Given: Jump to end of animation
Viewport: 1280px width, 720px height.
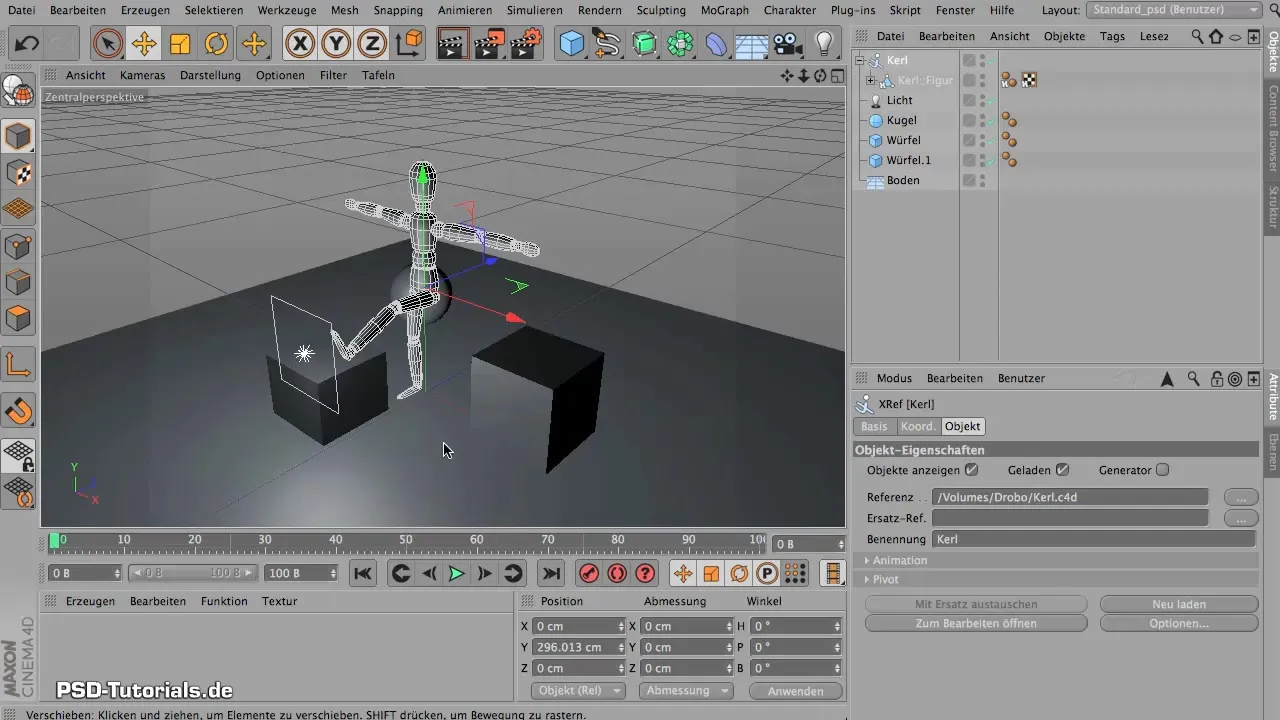Looking at the screenshot, I should [x=550, y=573].
